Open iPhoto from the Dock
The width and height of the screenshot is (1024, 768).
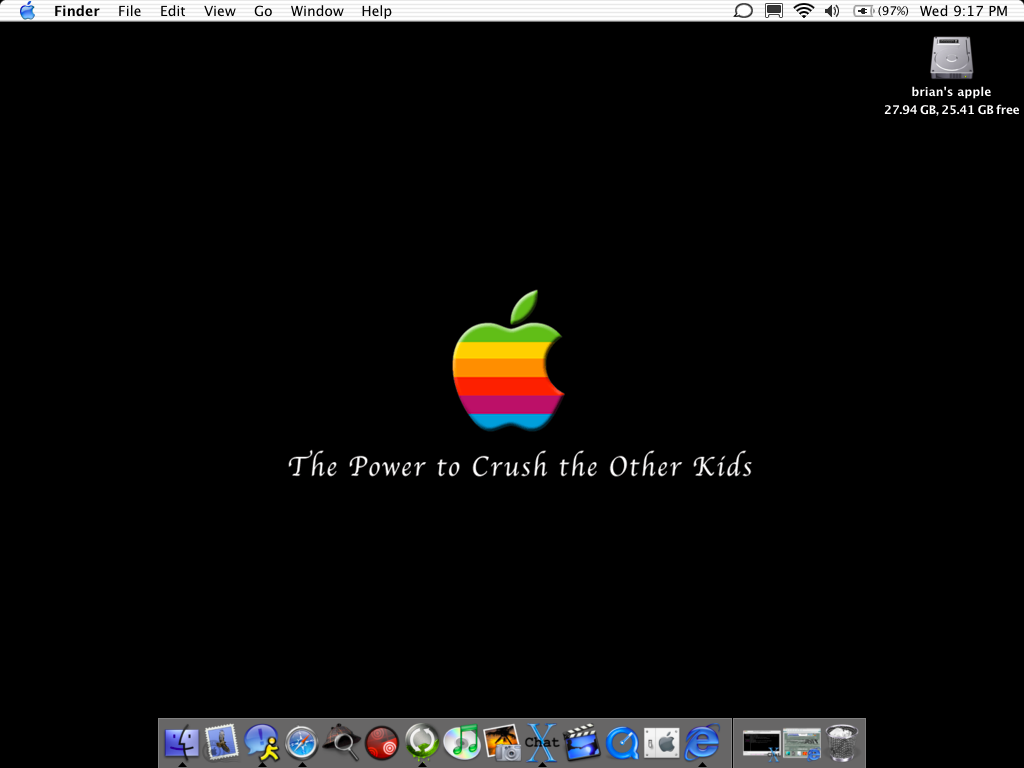coord(502,743)
